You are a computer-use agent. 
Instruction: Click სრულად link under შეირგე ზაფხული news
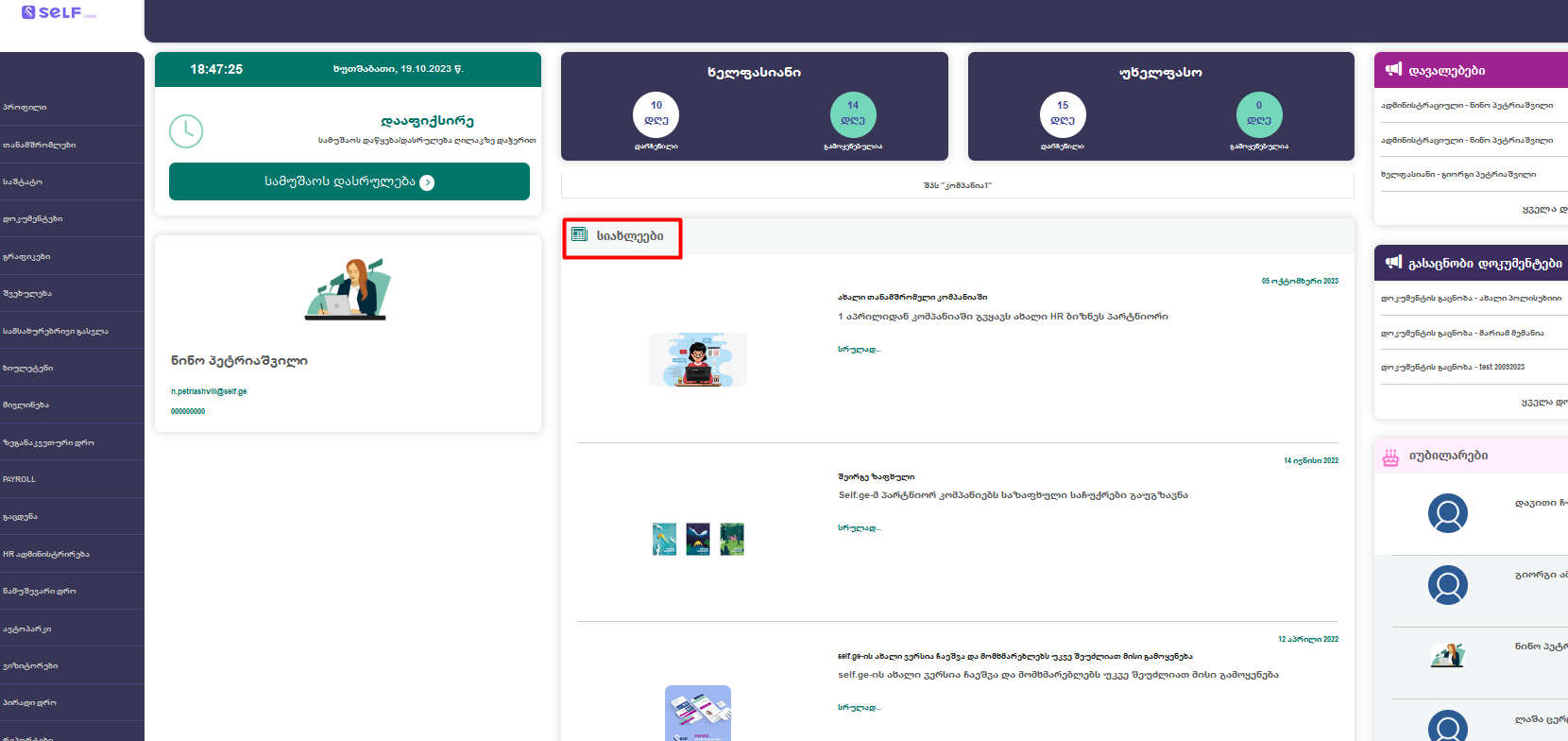(x=859, y=527)
